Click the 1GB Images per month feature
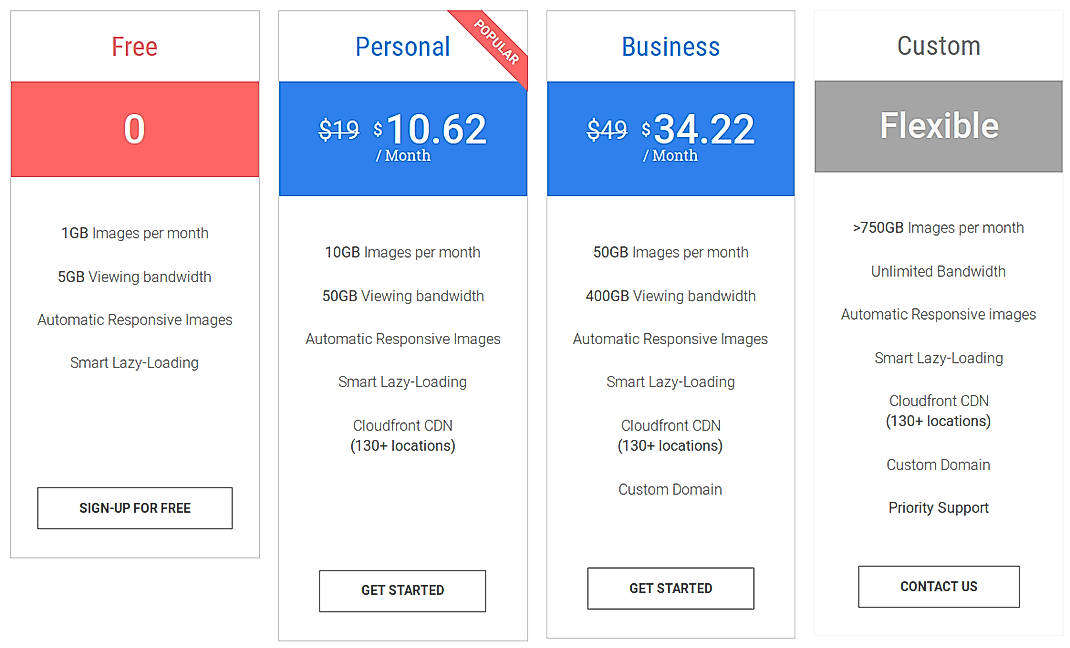The height and width of the screenshot is (648, 1070). (134, 233)
